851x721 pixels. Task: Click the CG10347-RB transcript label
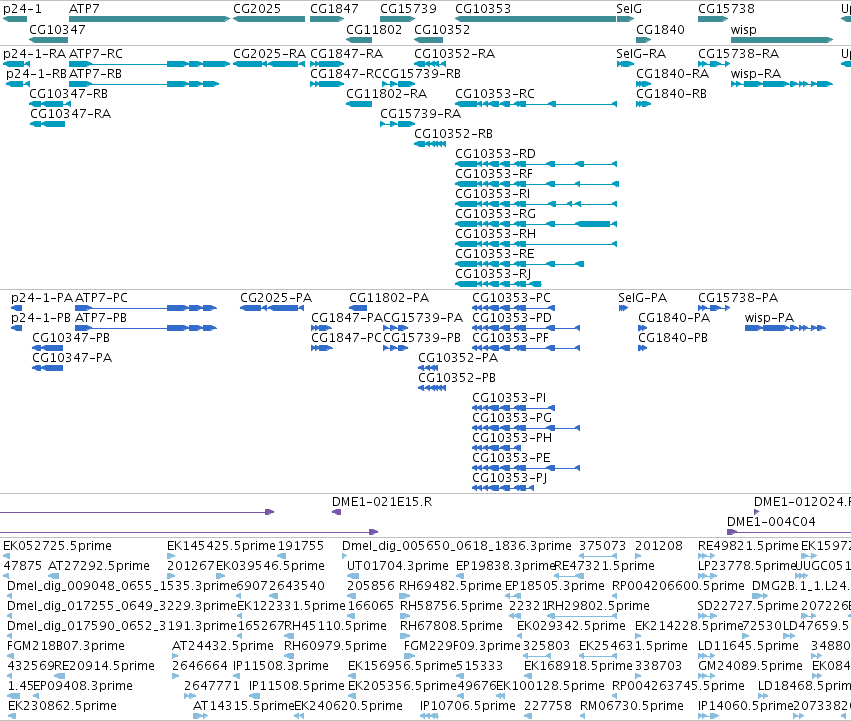tap(68, 94)
